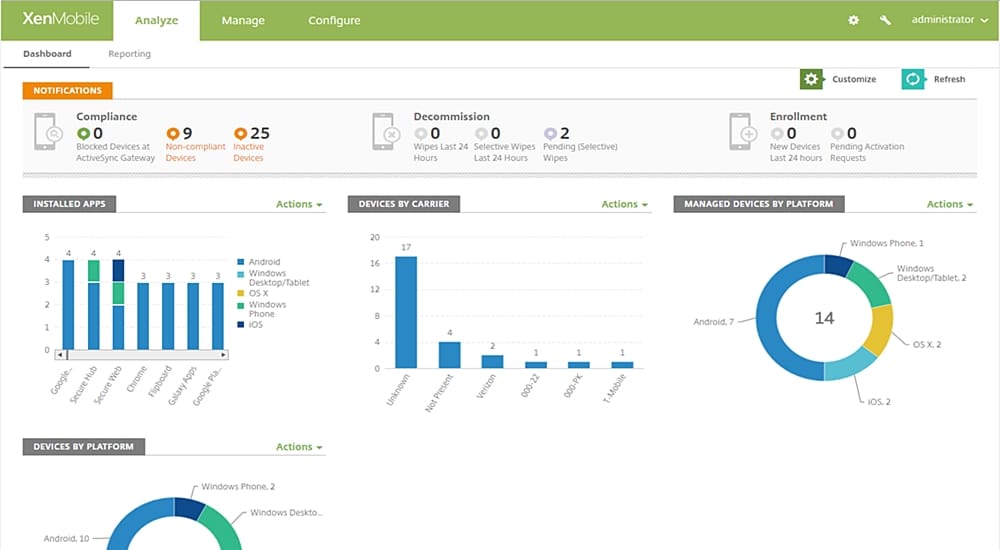Click the Pending Selective Wipes purple marker
Screen dimensions: 1000x550
click(x=550, y=133)
